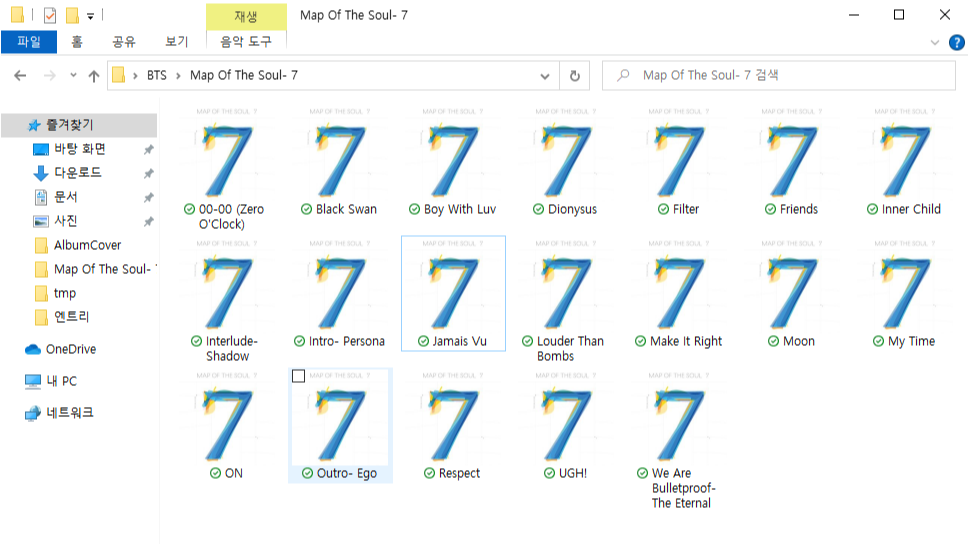Select the Moon file icon
The height and width of the screenshot is (544, 969).
click(x=792, y=286)
